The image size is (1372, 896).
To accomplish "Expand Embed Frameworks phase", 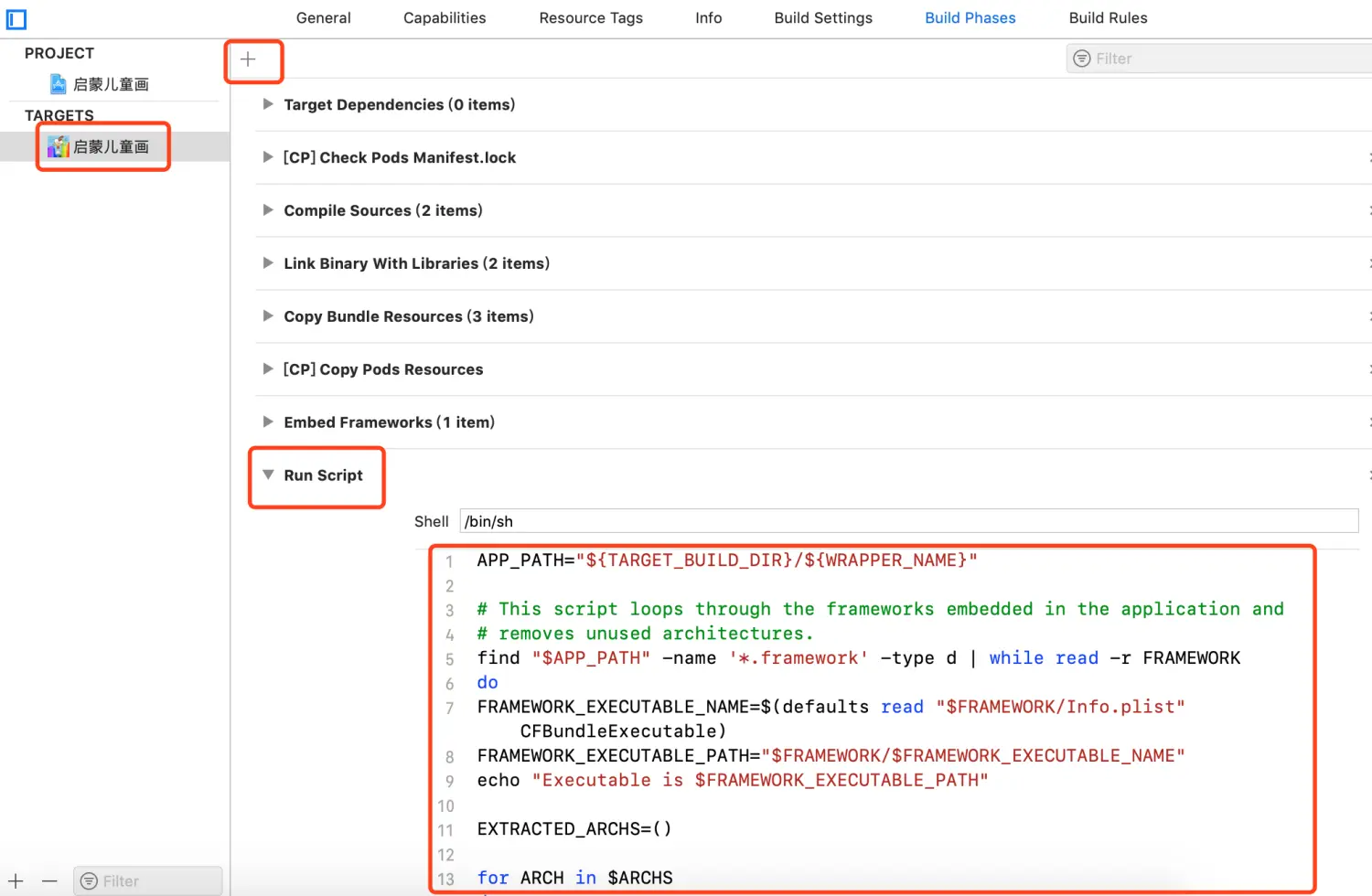I will click(x=268, y=422).
